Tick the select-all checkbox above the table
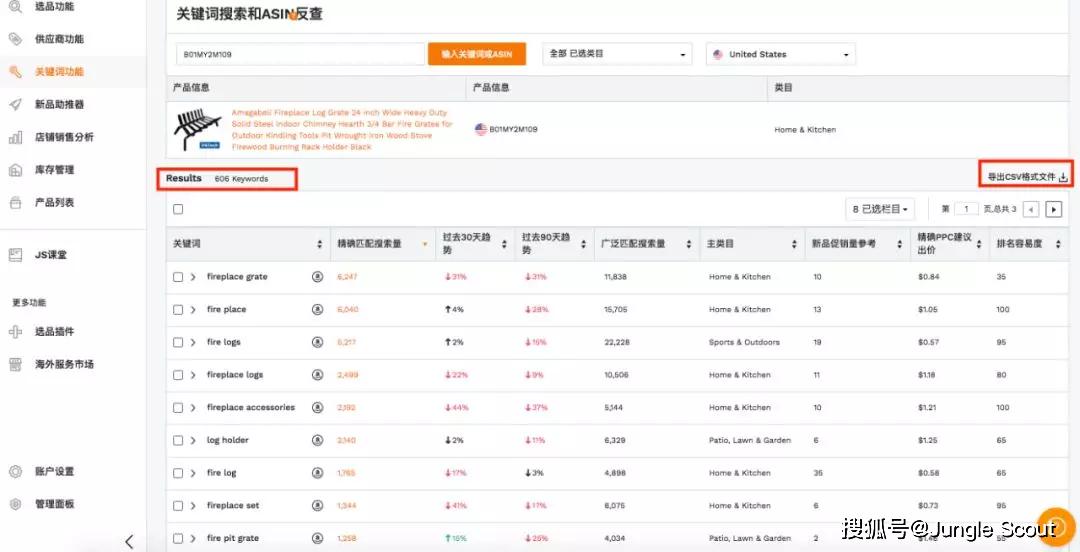 178,209
